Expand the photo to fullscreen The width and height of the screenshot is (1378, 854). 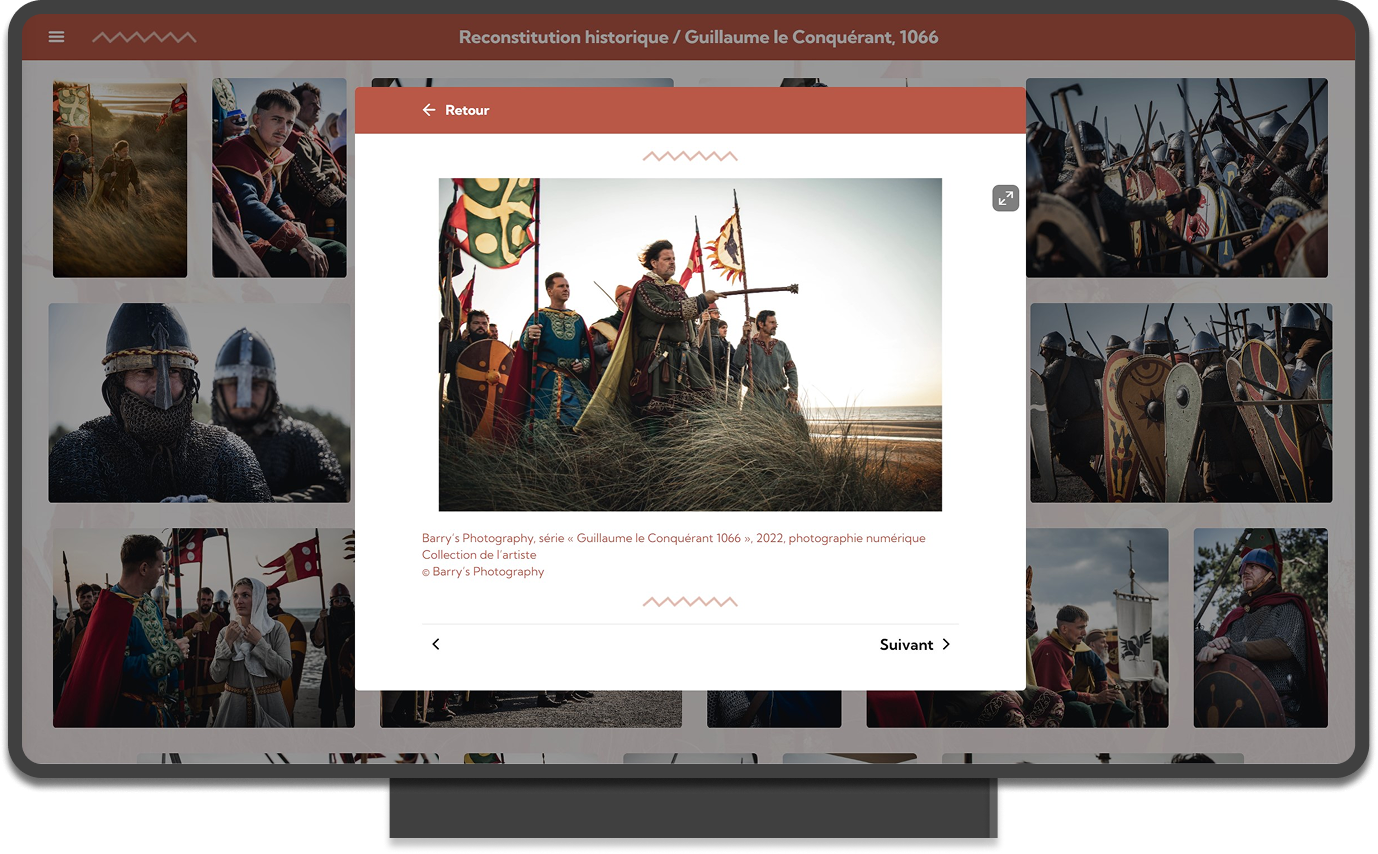coord(1005,198)
